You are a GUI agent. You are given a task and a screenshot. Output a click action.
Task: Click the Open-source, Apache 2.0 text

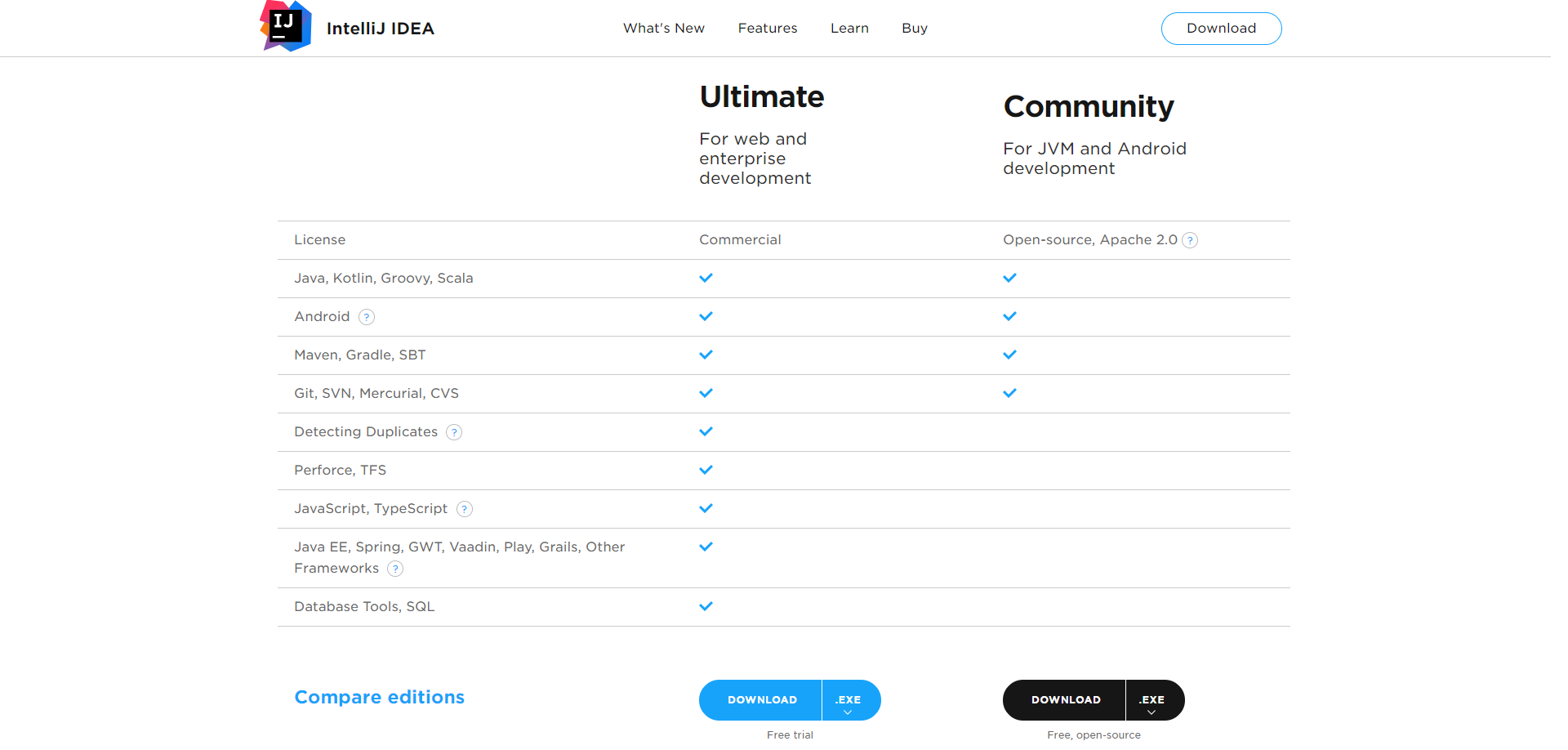pos(1090,240)
